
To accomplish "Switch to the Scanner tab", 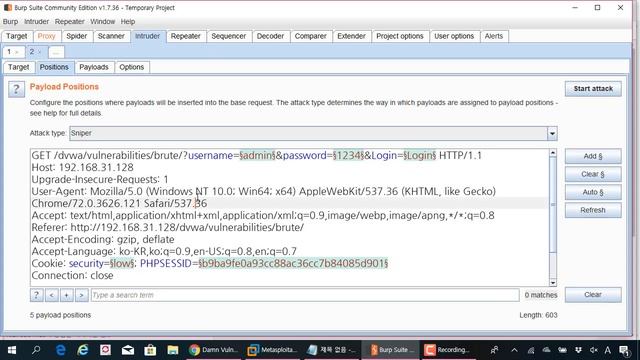I will click(111, 36).
